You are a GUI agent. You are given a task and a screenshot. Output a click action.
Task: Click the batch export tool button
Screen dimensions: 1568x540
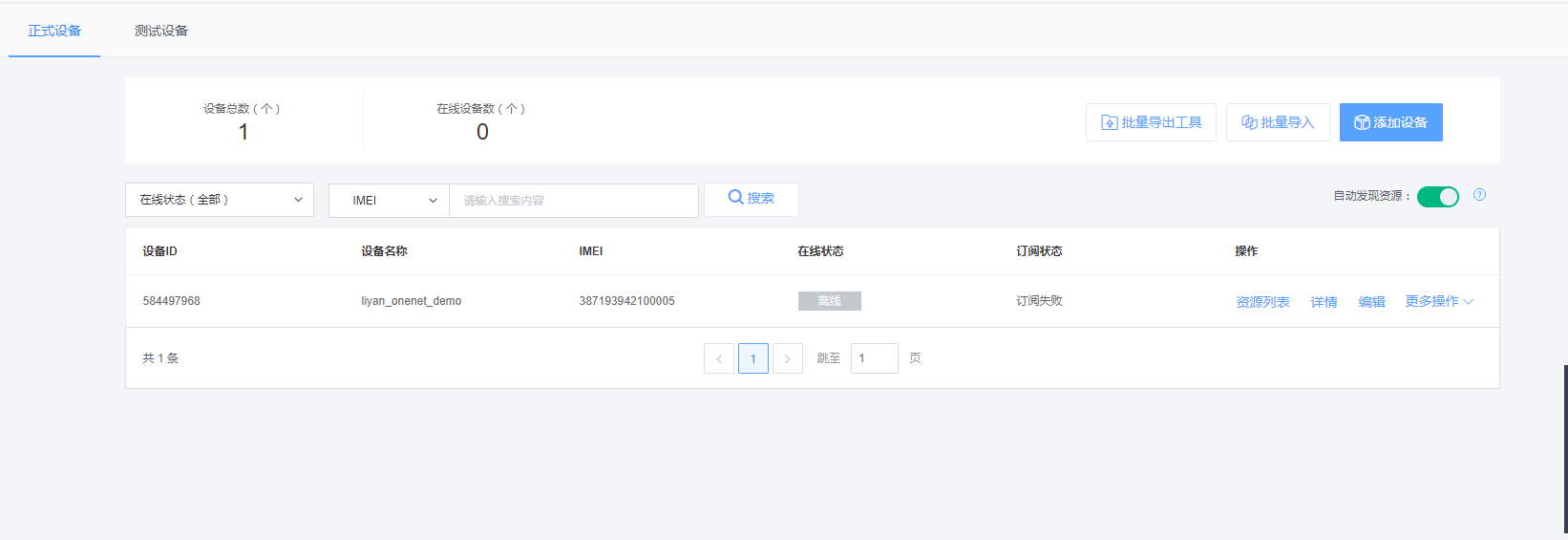click(1151, 122)
